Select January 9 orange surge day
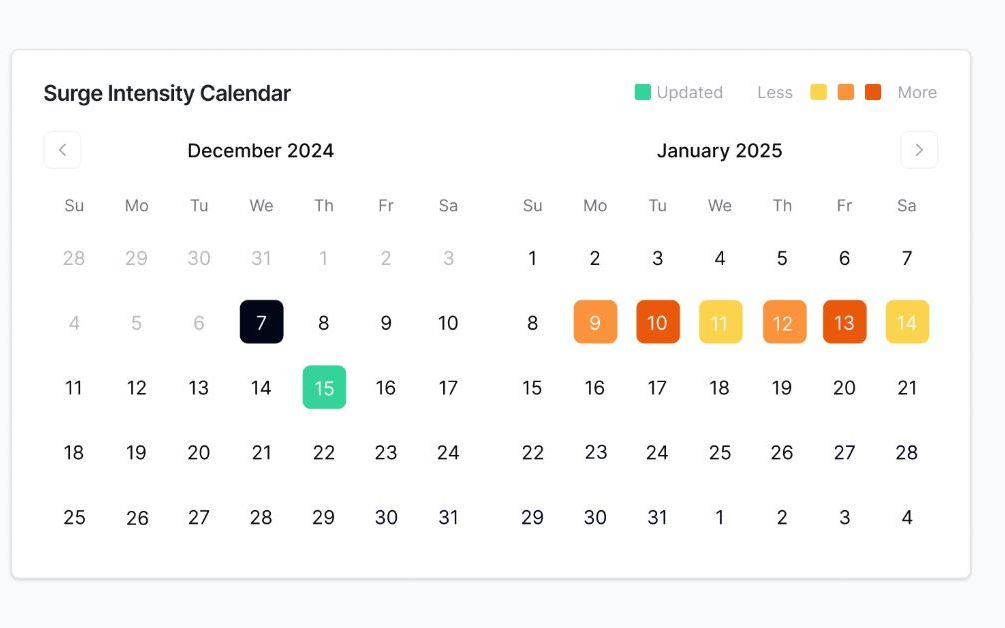The image size is (1005, 628). (595, 322)
